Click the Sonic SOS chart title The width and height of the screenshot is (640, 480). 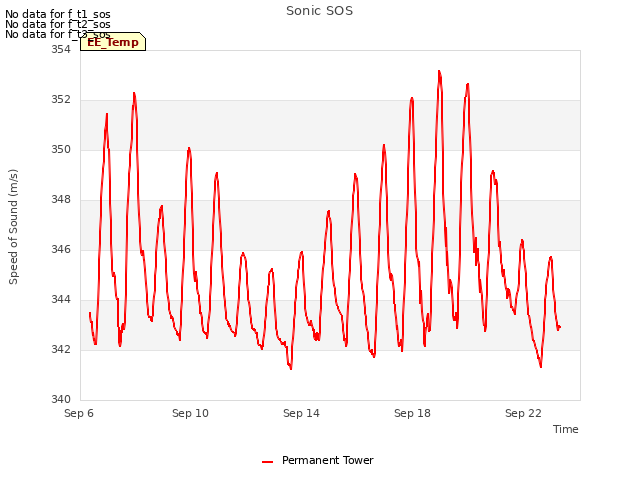[x=319, y=11]
